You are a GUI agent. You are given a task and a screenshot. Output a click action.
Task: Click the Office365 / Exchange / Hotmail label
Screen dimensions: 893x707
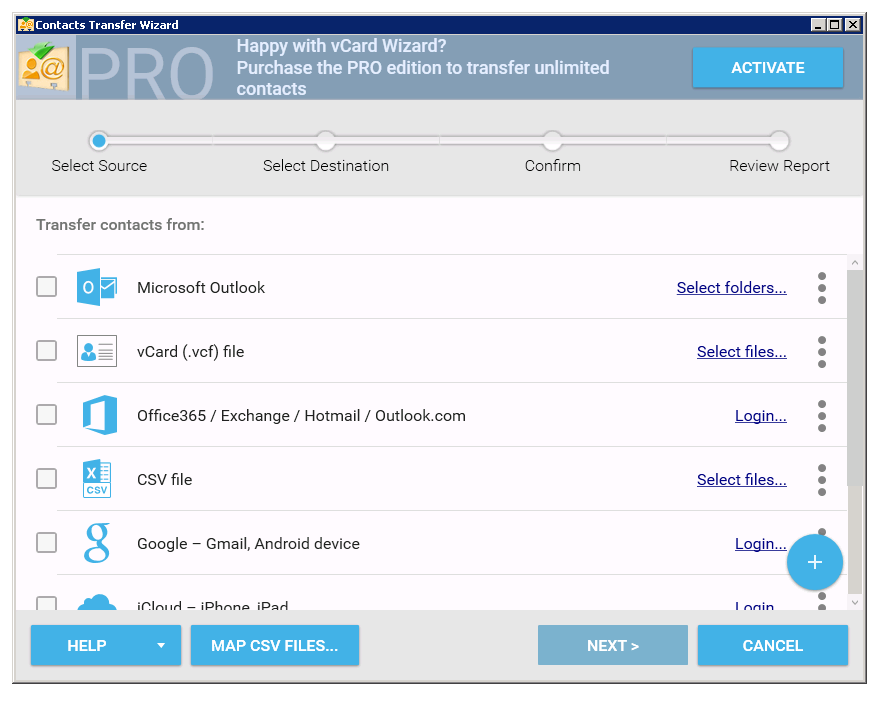301,416
